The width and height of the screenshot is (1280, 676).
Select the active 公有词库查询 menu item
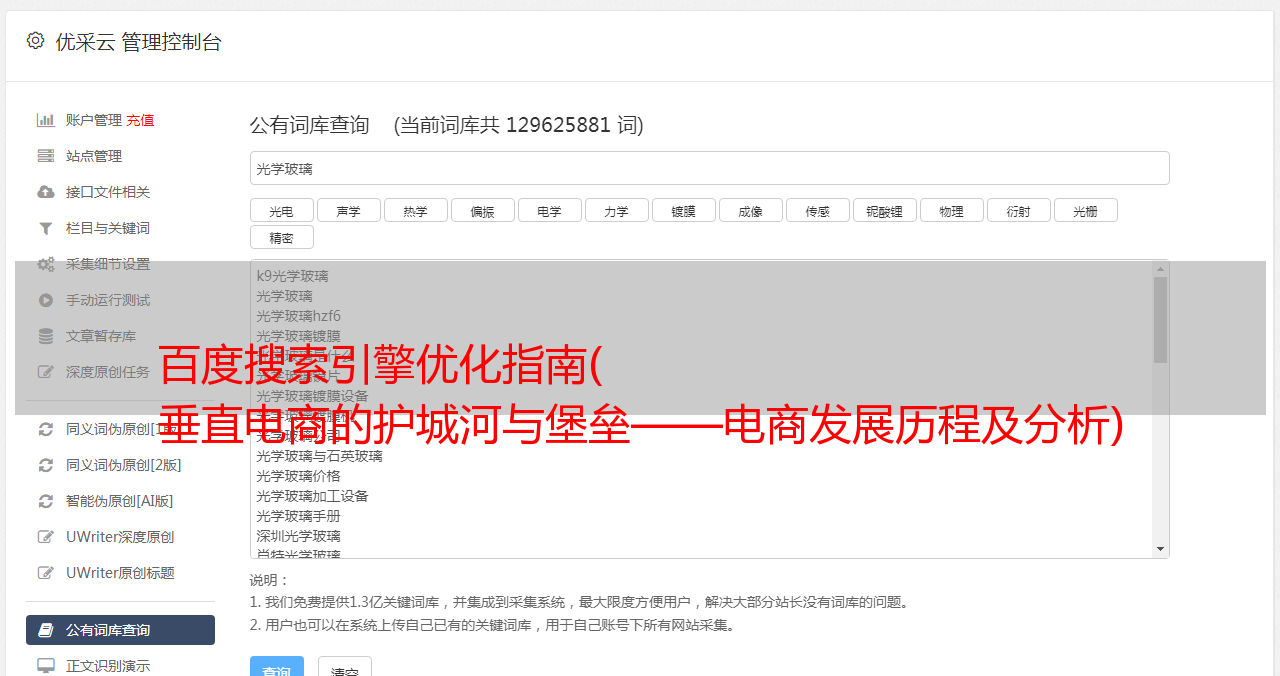pos(120,630)
